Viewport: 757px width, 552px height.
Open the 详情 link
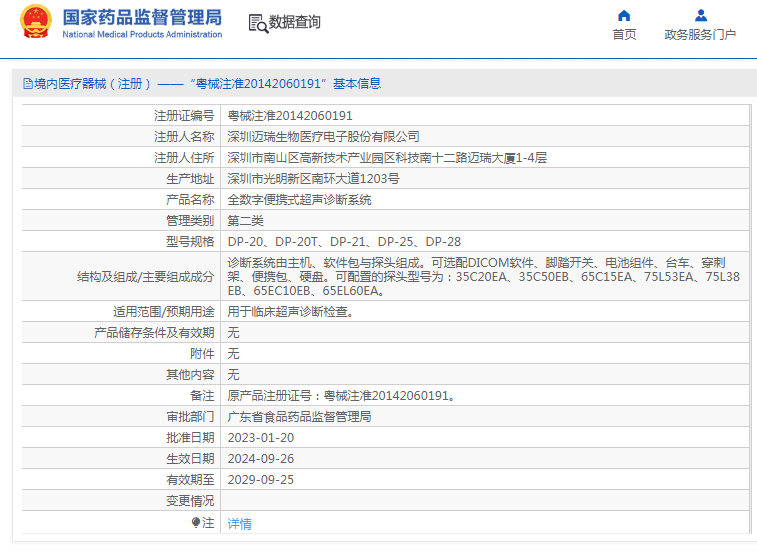(x=239, y=523)
